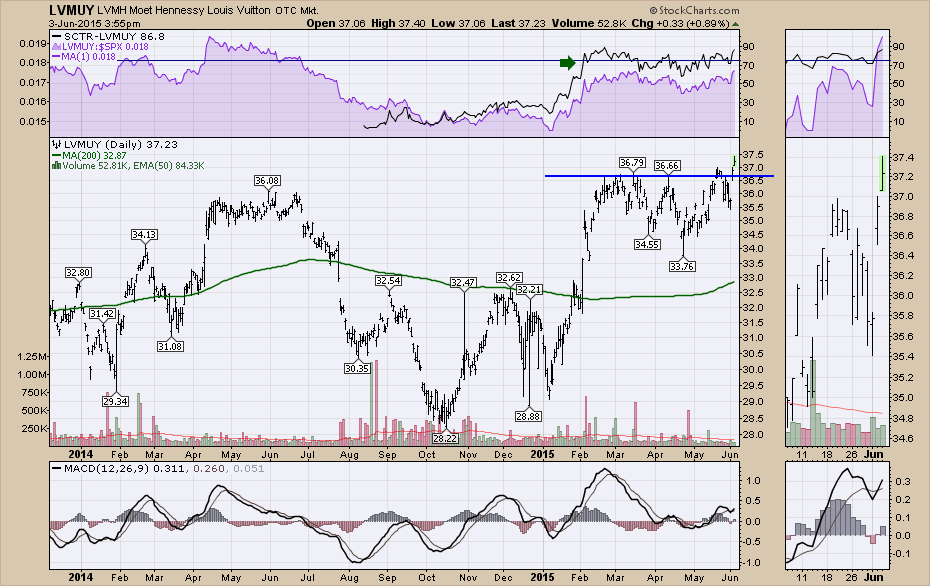Image resolution: width=930 pixels, height=586 pixels.
Task: Click the latest green candle in zoom panel
Action: [883, 173]
